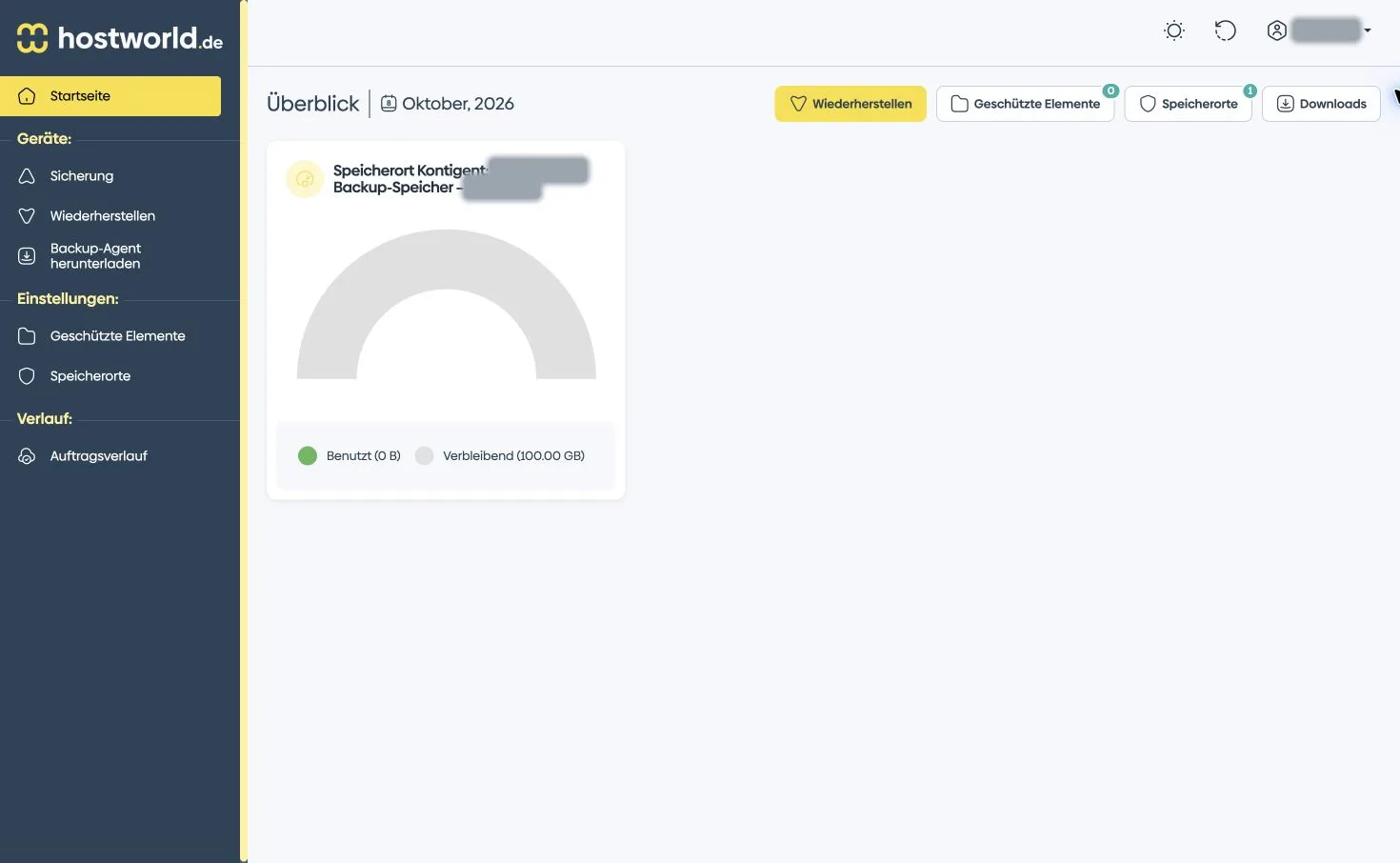Screen dimensions: 1400x863
Task: Click the grey Verbleibend legend dot
Action: (425, 455)
